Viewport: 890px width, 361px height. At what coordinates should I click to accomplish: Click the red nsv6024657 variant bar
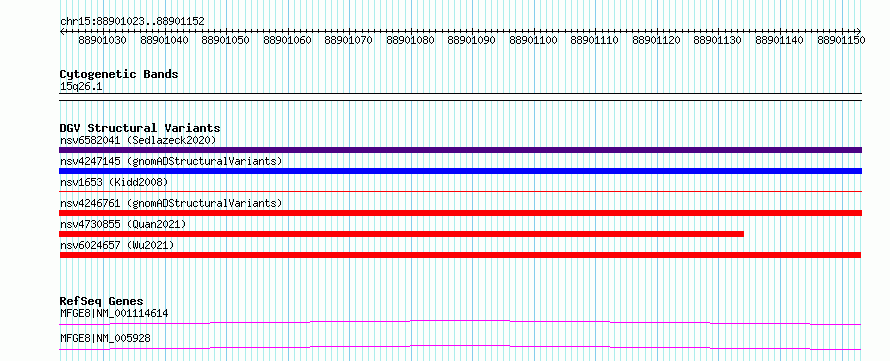460,255
